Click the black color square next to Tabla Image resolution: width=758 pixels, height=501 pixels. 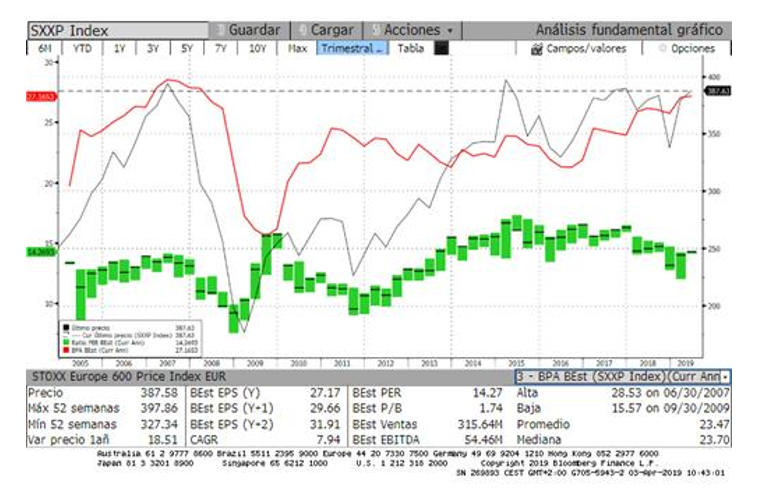[x=441, y=48]
